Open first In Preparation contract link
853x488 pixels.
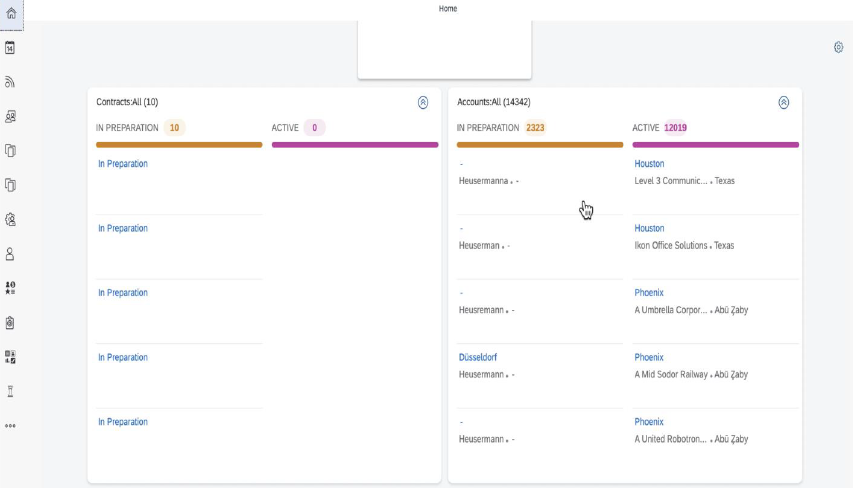[123, 164]
